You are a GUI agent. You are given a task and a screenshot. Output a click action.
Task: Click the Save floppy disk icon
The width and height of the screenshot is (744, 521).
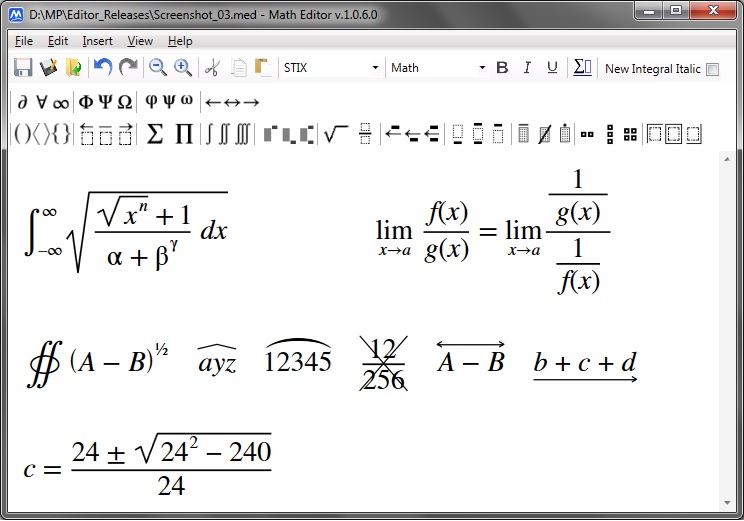[23, 68]
